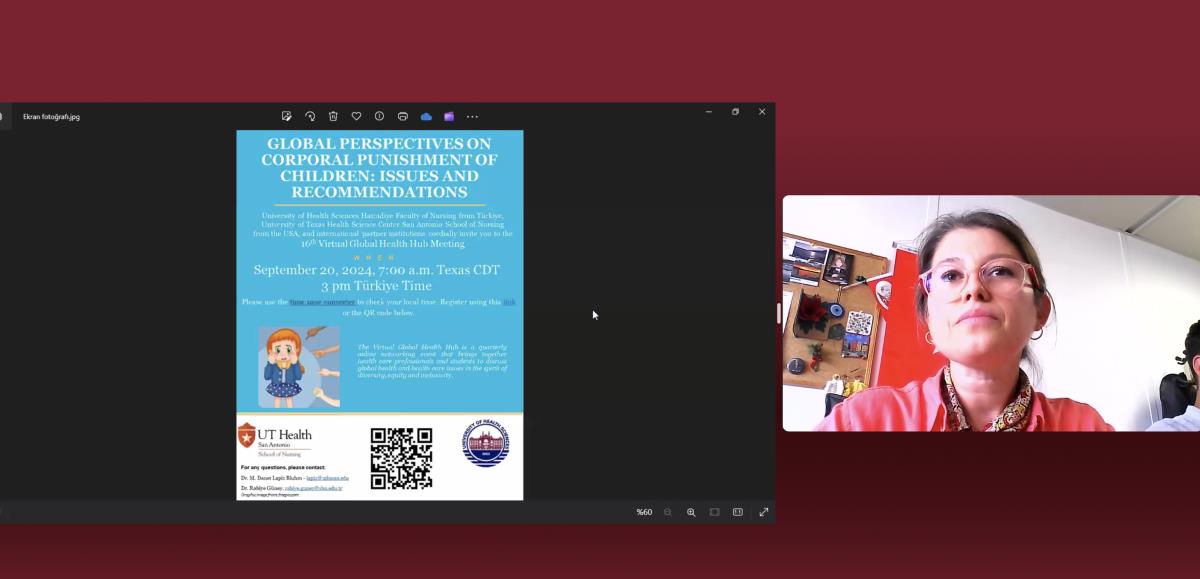Show file info using the info icon

click(379, 116)
